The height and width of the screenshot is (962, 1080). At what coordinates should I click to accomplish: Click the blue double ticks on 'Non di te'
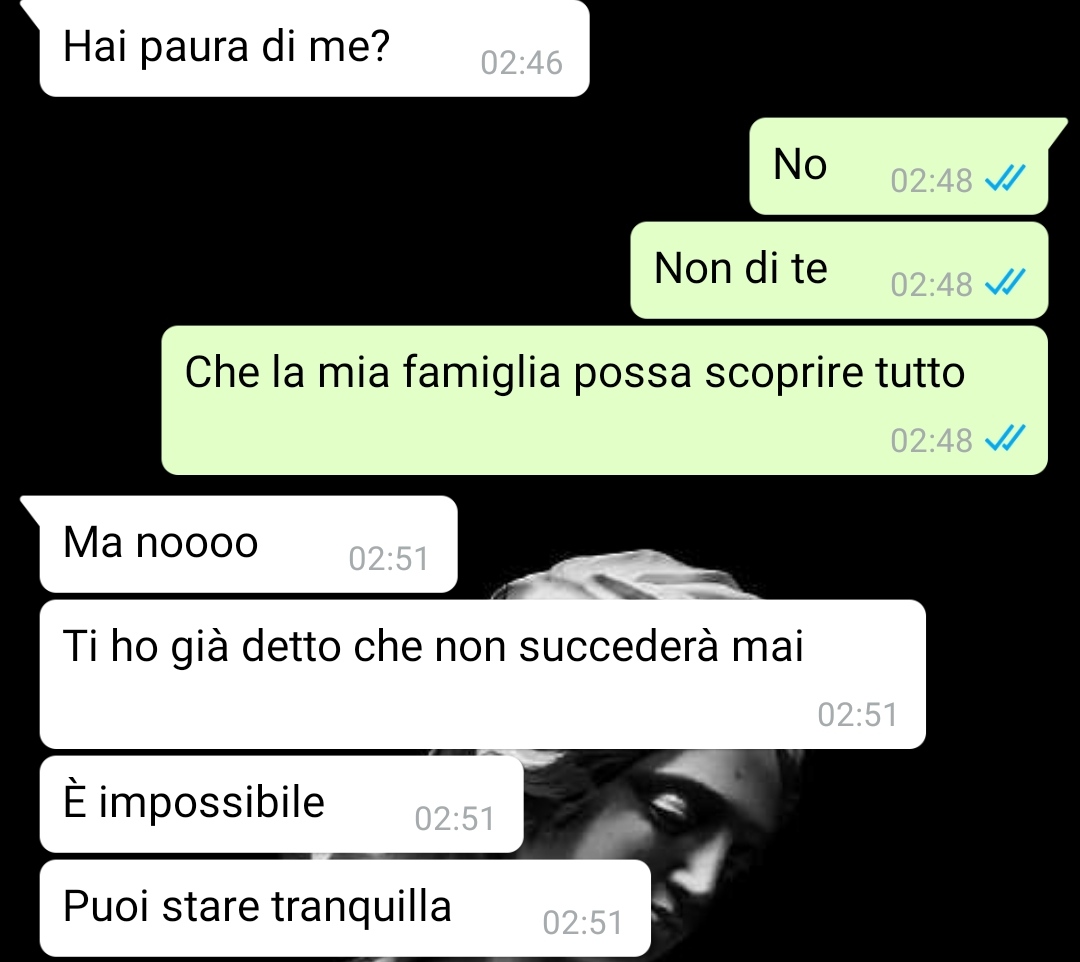click(1006, 283)
